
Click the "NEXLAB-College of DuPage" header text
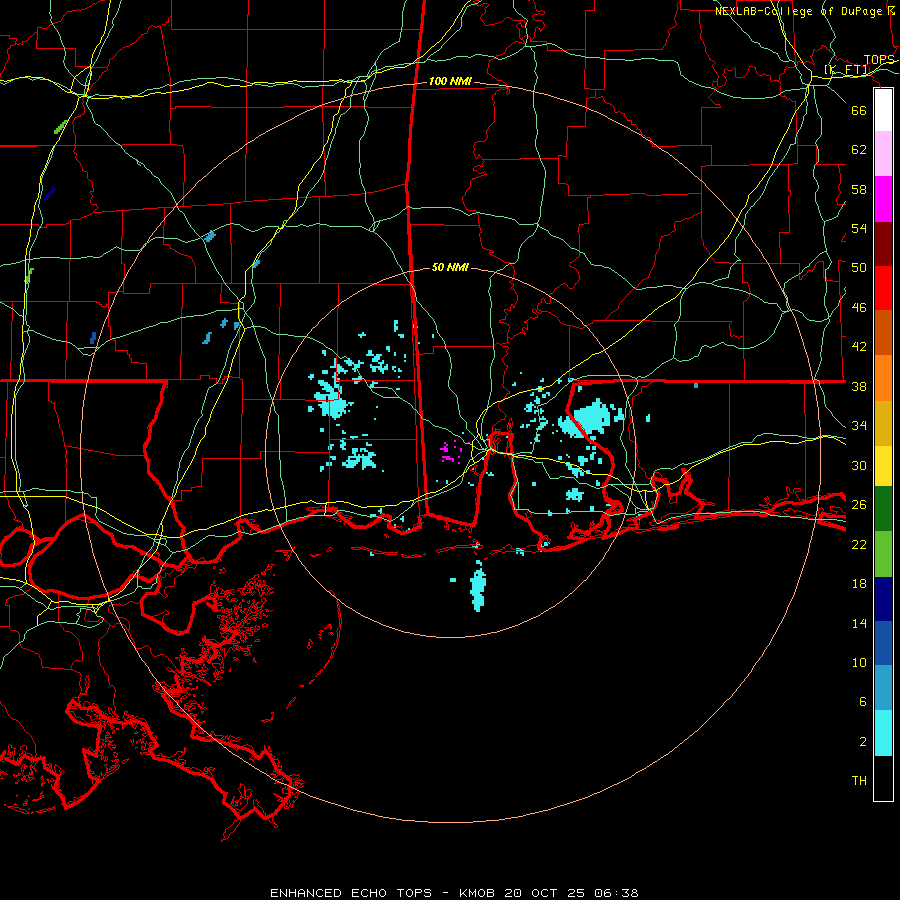[798, 11]
